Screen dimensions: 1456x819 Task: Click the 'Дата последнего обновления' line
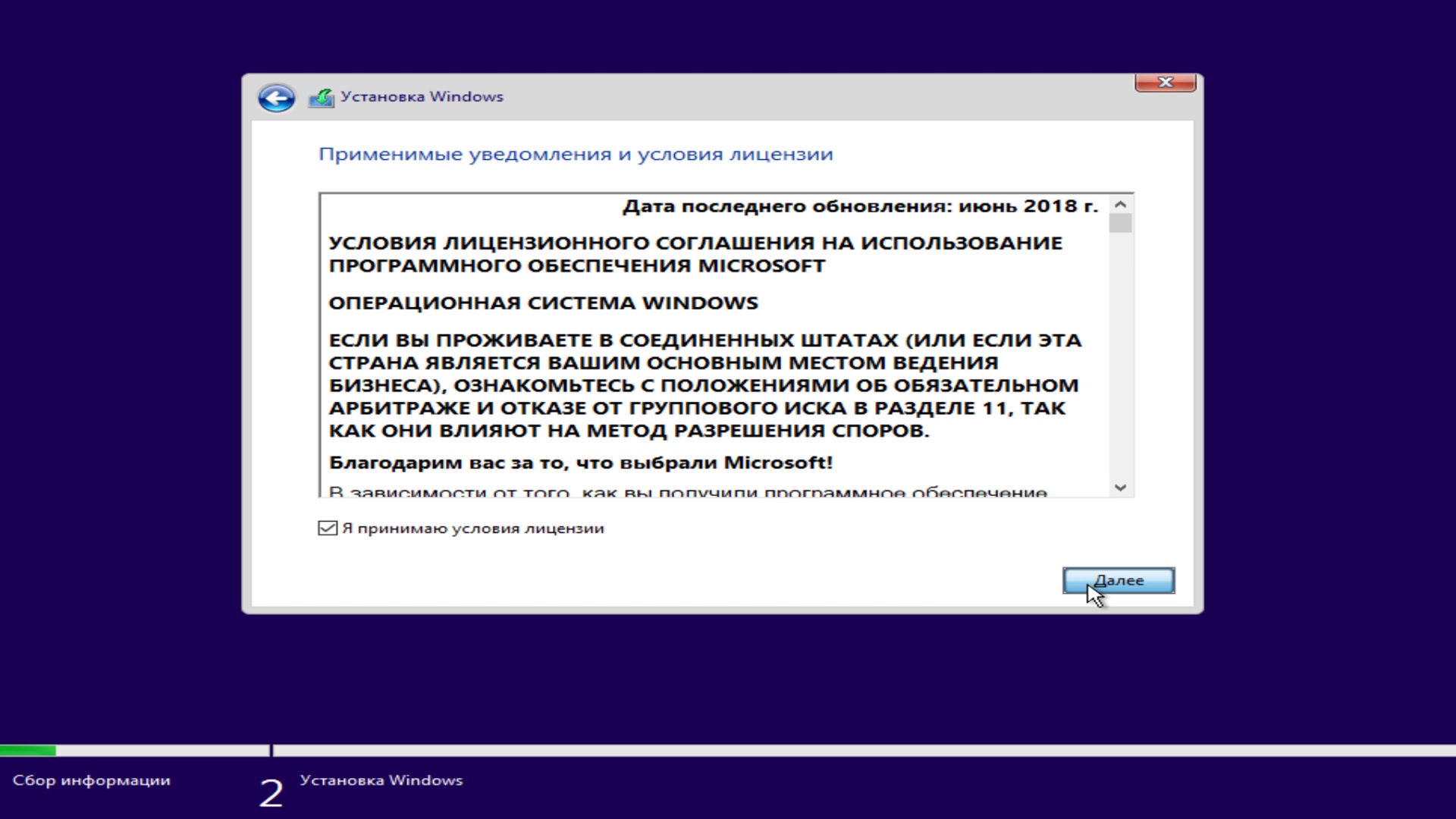[x=860, y=206]
